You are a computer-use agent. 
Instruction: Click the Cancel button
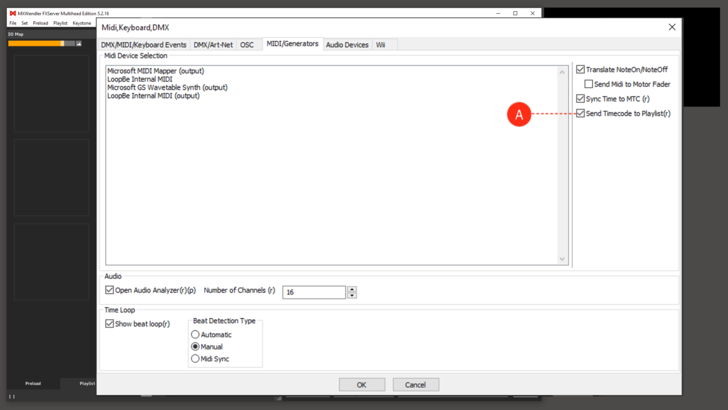[416, 384]
